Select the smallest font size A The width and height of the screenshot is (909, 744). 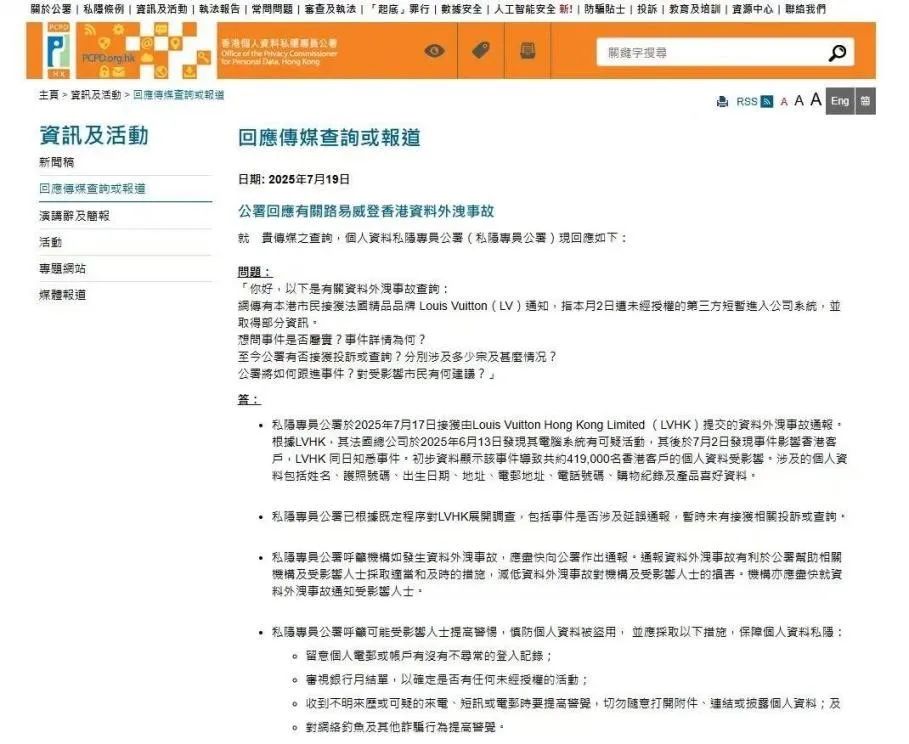pyautogui.click(x=784, y=102)
